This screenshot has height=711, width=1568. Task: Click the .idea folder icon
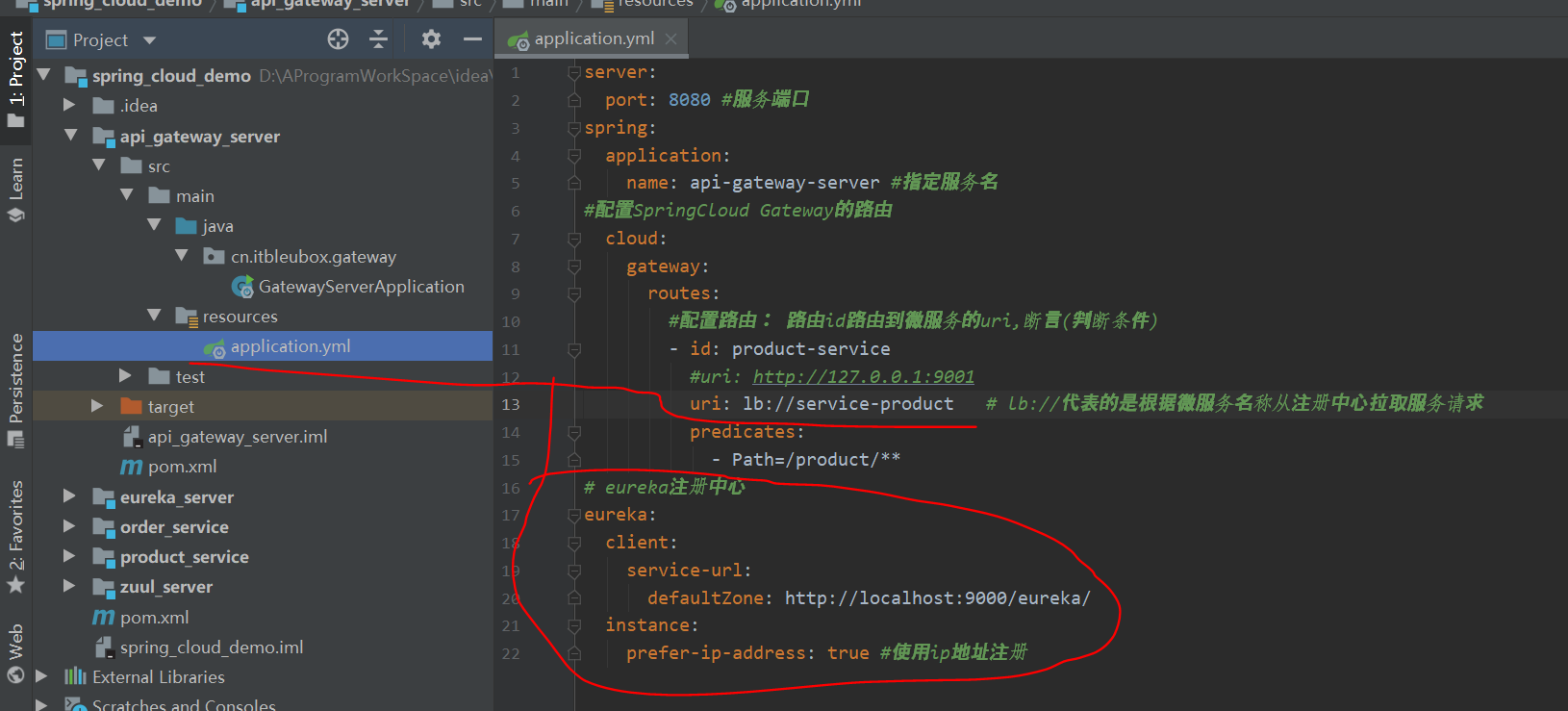coord(103,106)
